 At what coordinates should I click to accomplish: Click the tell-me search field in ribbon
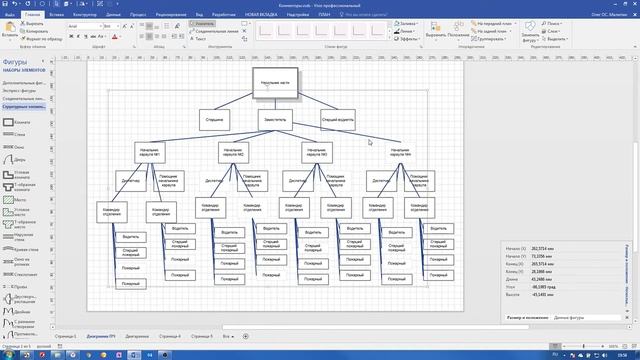click(x=363, y=14)
